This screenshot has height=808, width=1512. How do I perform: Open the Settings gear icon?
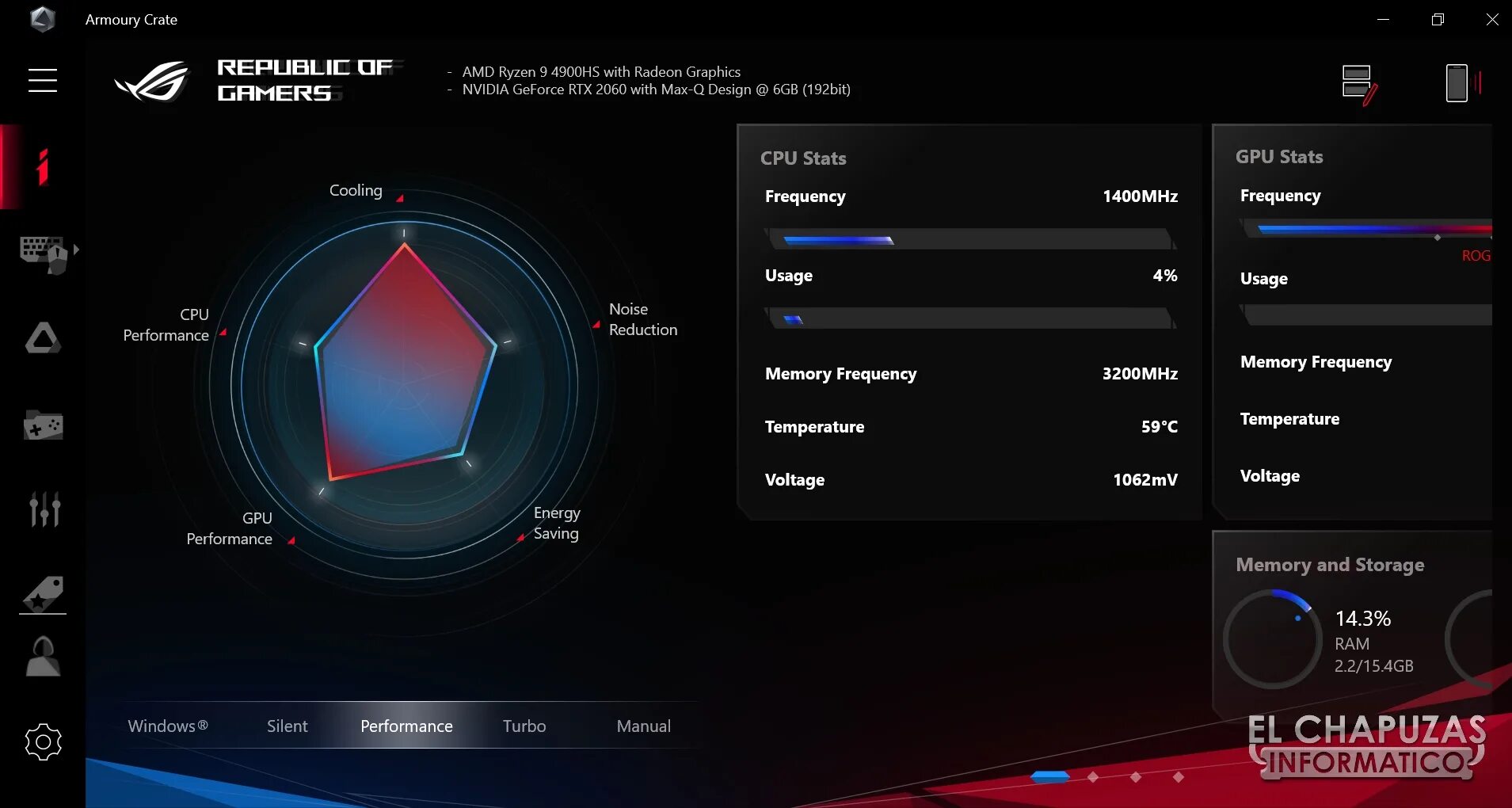[43, 742]
